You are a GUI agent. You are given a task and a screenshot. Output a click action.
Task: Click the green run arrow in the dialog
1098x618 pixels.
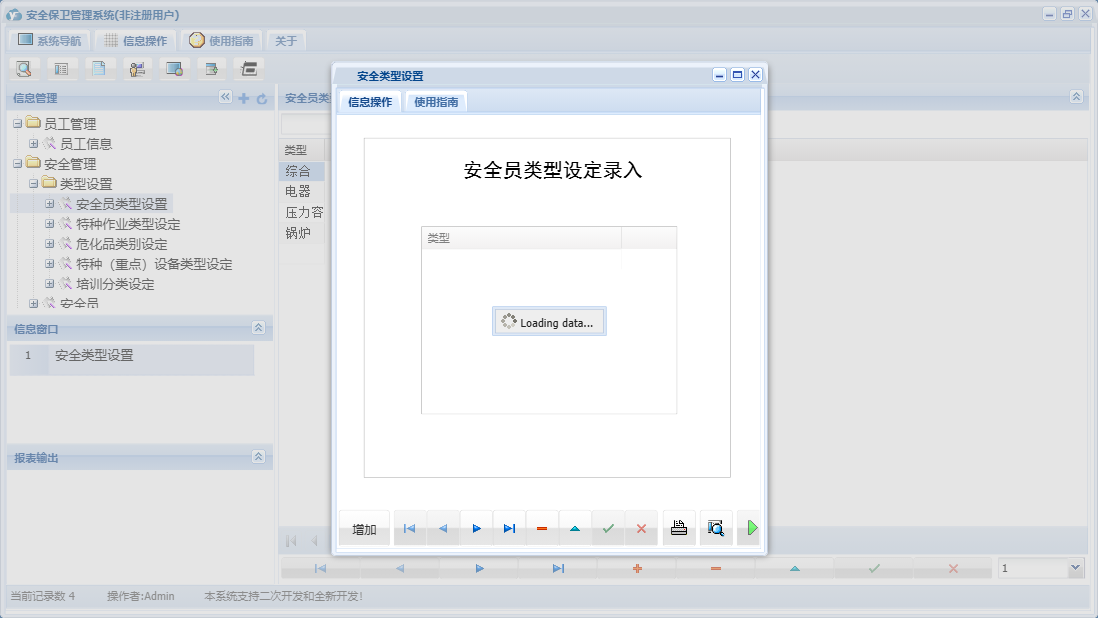[751, 527]
